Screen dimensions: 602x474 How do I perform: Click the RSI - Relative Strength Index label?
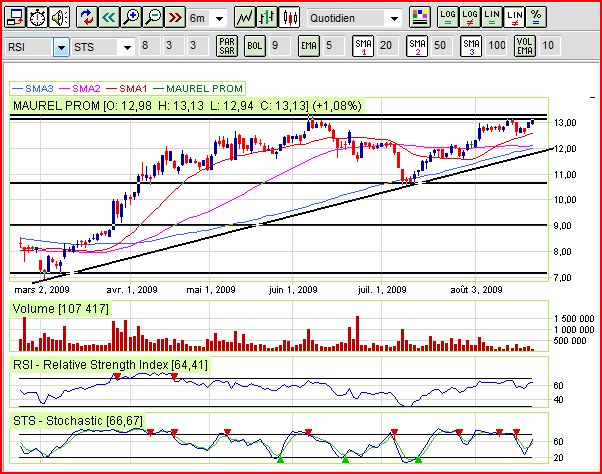pyautogui.click(x=110, y=365)
